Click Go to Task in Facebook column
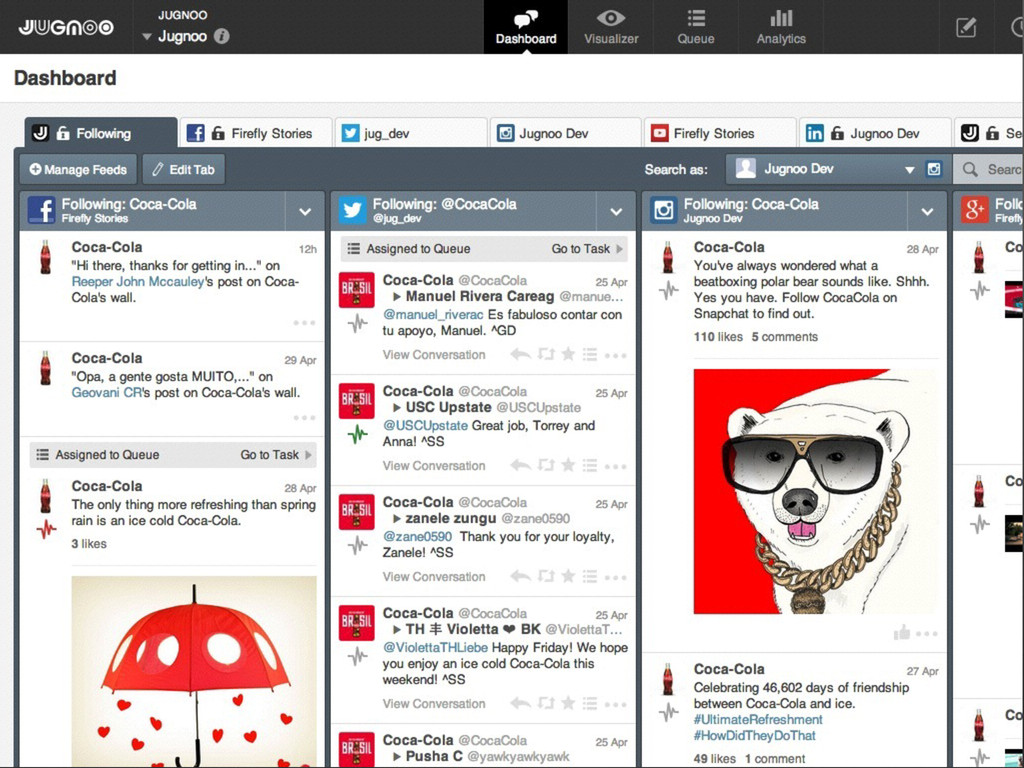The height and width of the screenshot is (768, 1024). coord(276,455)
